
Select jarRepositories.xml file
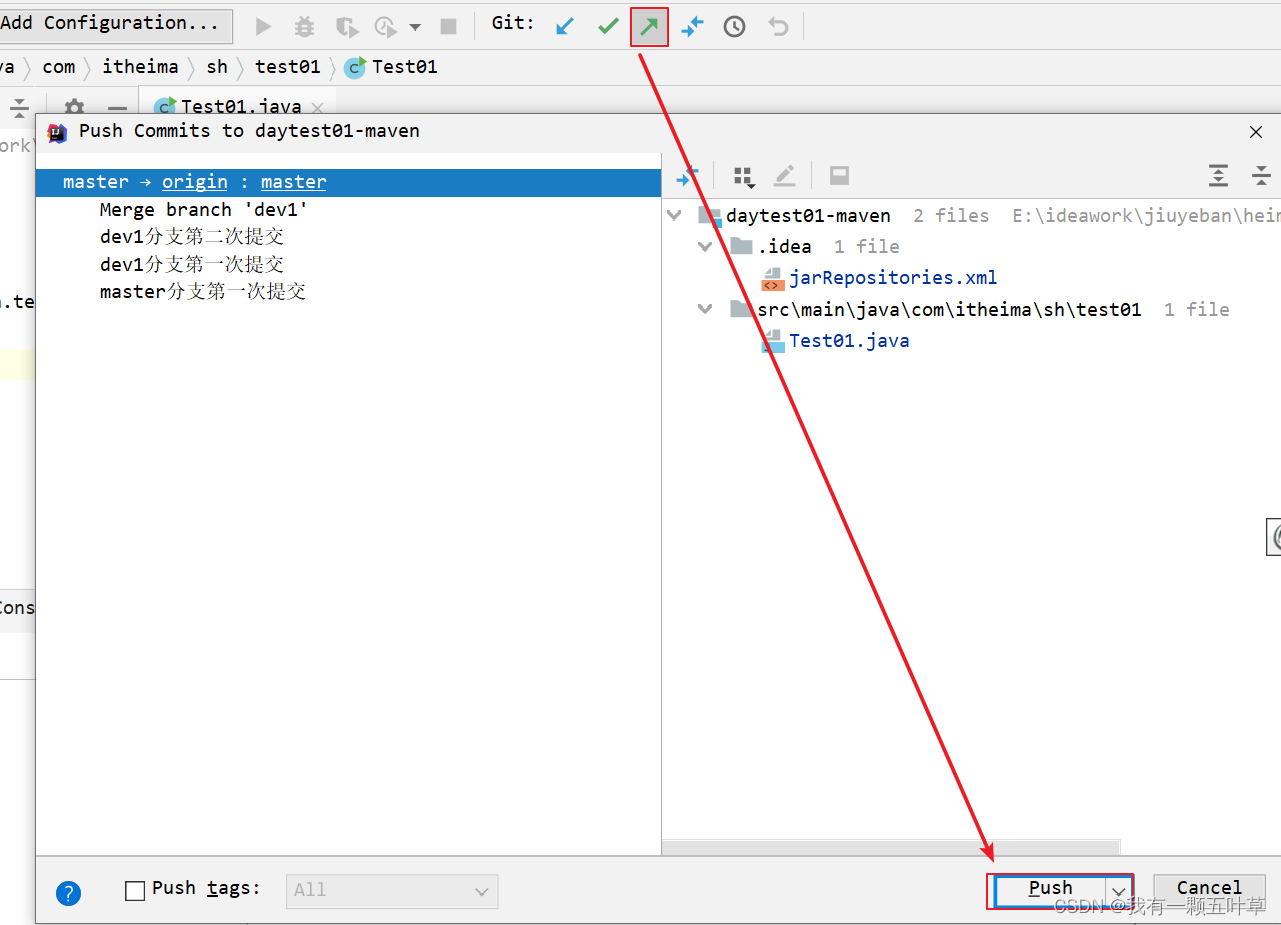tap(893, 278)
